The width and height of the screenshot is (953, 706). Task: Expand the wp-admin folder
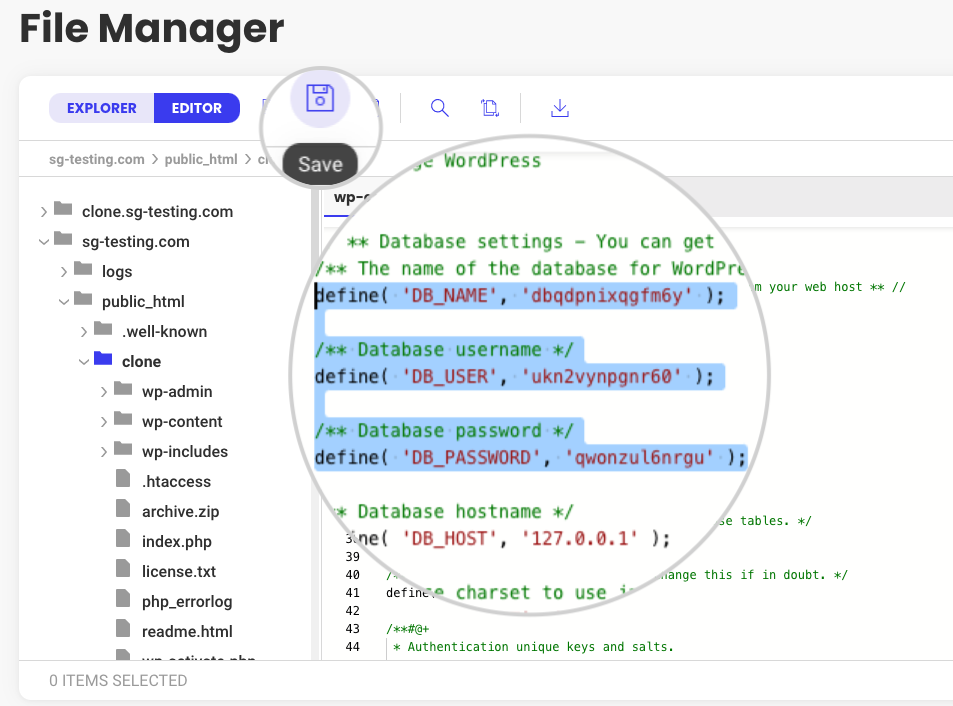coord(104,392)
